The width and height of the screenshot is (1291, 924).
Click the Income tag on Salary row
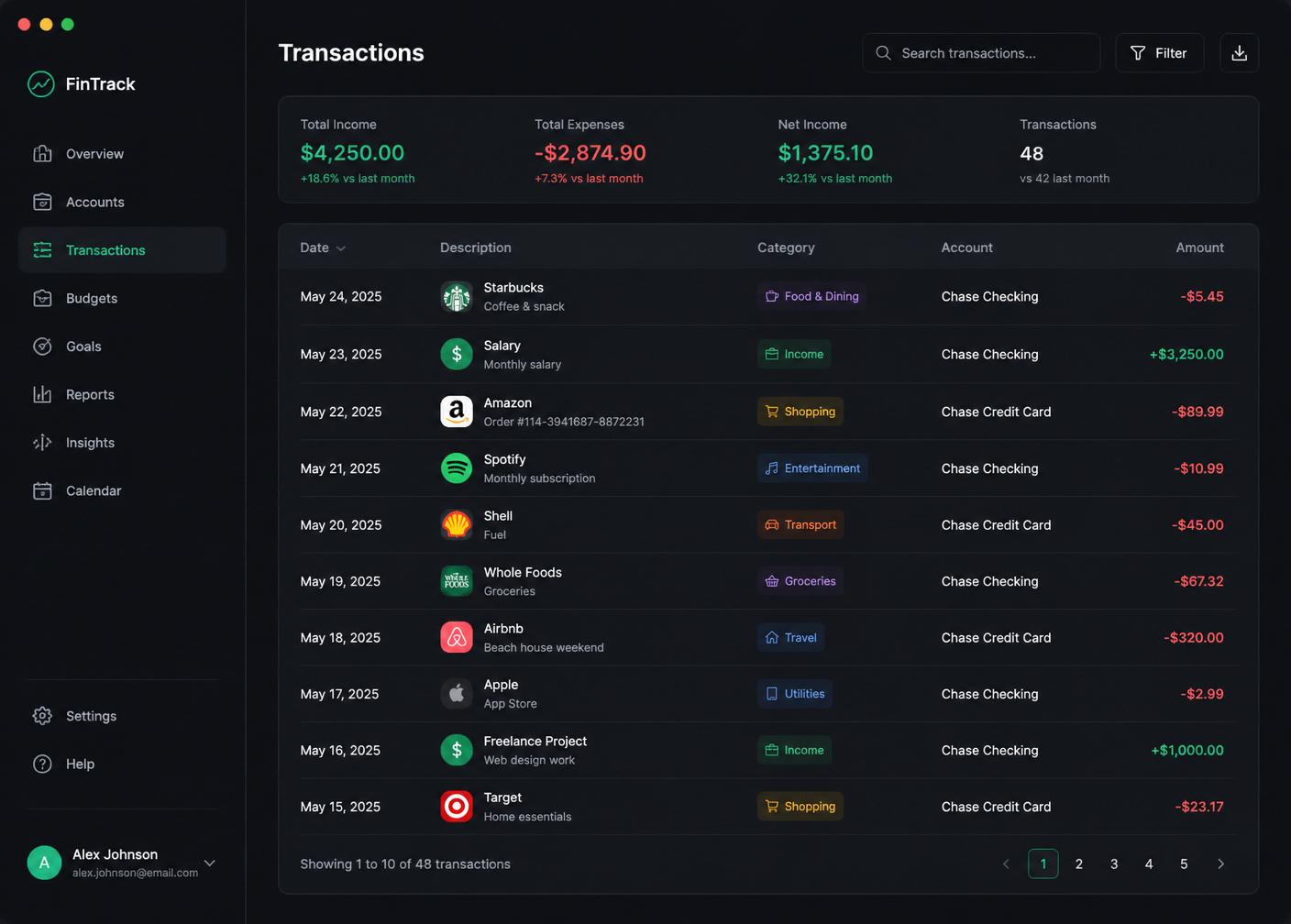pos(794,354)
